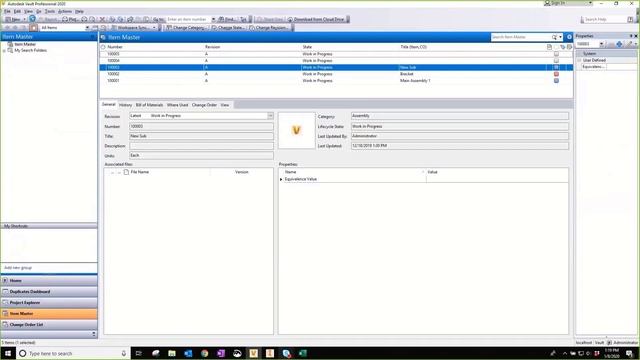Open the Change Order List pane
640x360 pixels.
(49, 325)
